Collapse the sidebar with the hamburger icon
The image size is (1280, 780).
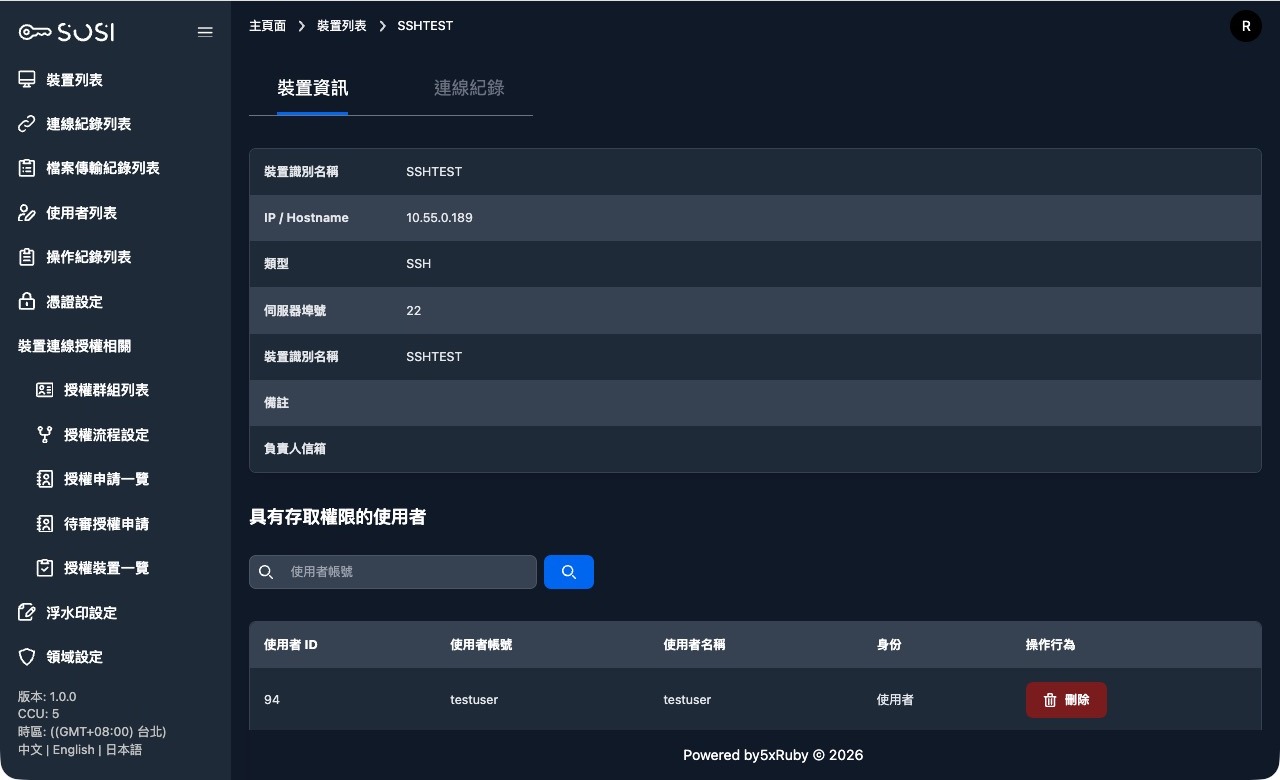pyautogui.click(x=205, y=31)
